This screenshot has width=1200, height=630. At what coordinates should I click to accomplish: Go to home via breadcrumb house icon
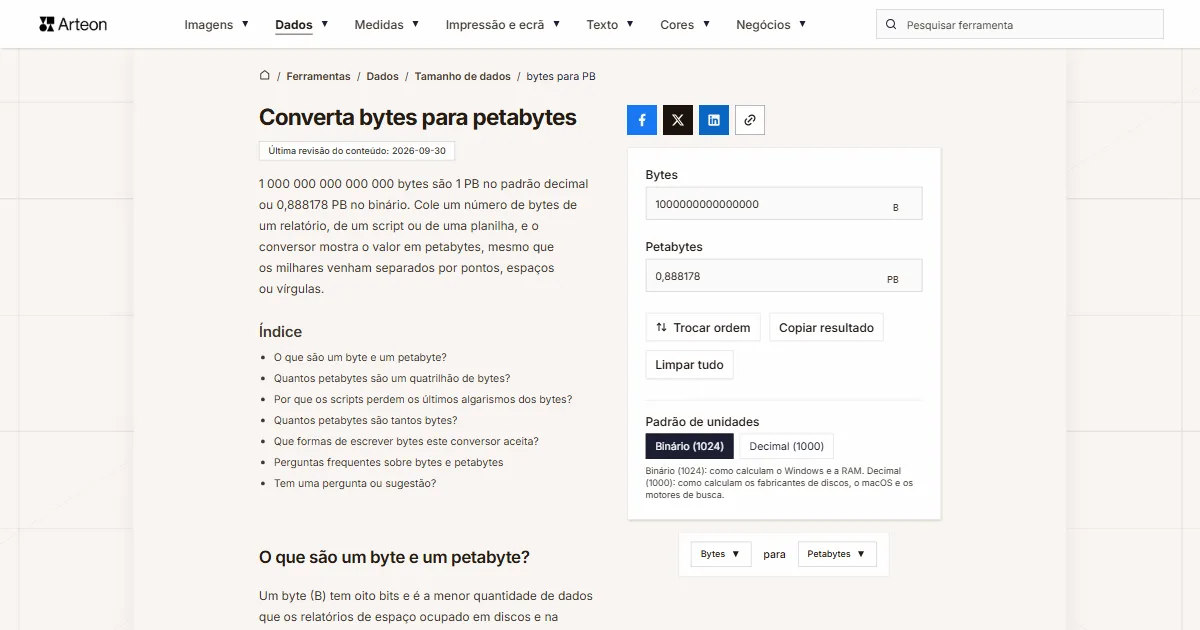click(x=265, y=76)
